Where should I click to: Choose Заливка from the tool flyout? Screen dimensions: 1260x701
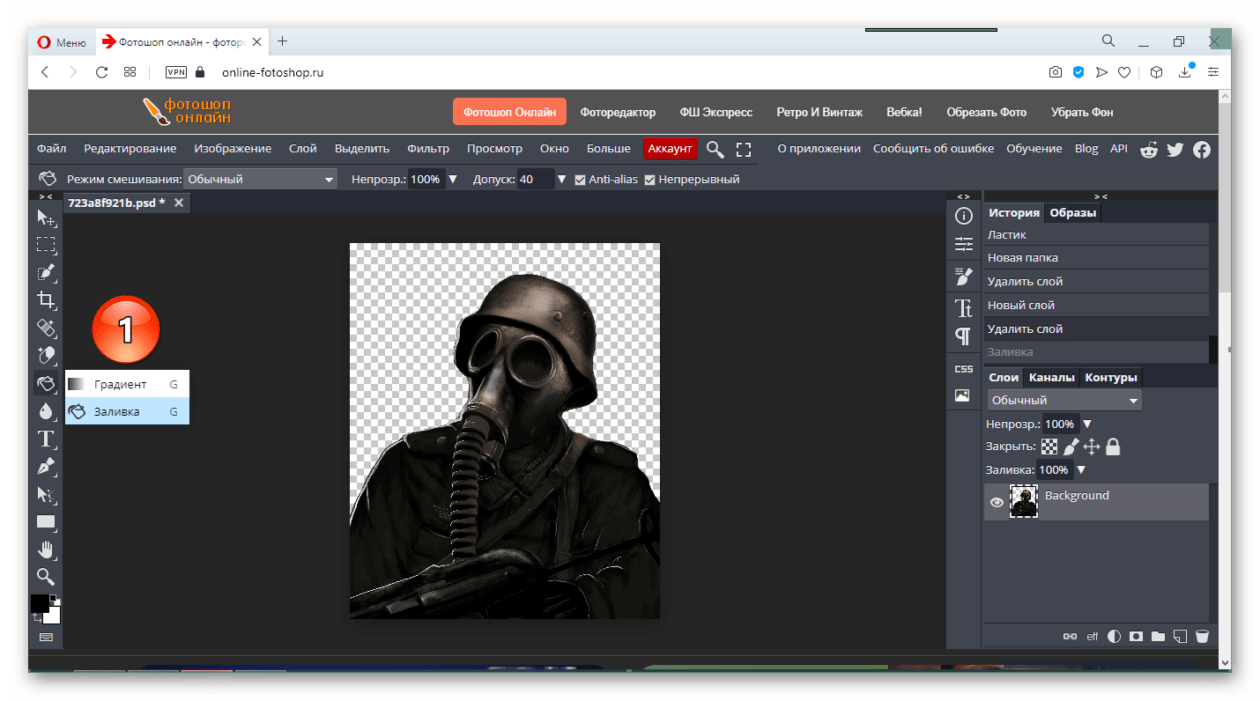click(127, 411)
